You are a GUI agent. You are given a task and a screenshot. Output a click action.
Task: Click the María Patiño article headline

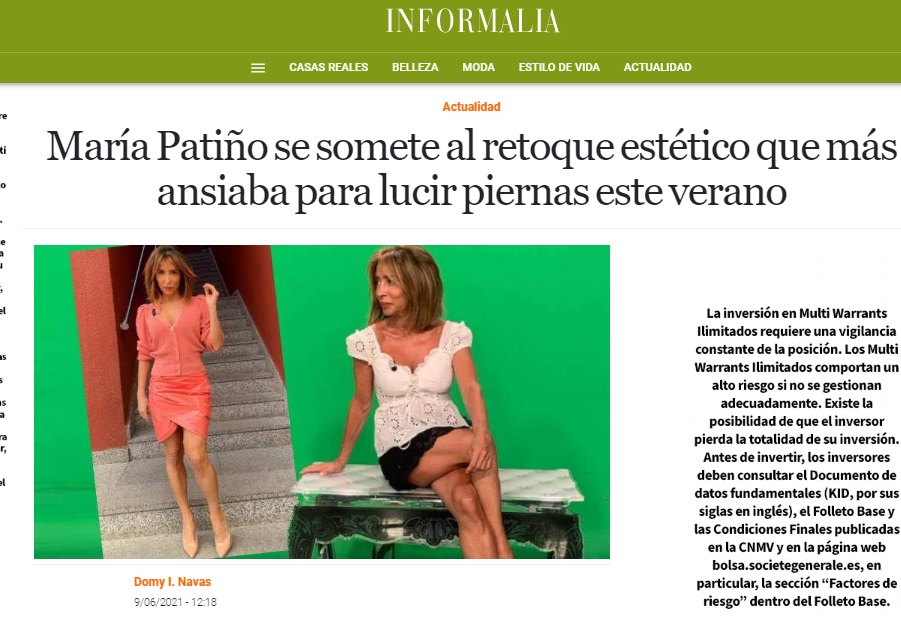(471, 168)
